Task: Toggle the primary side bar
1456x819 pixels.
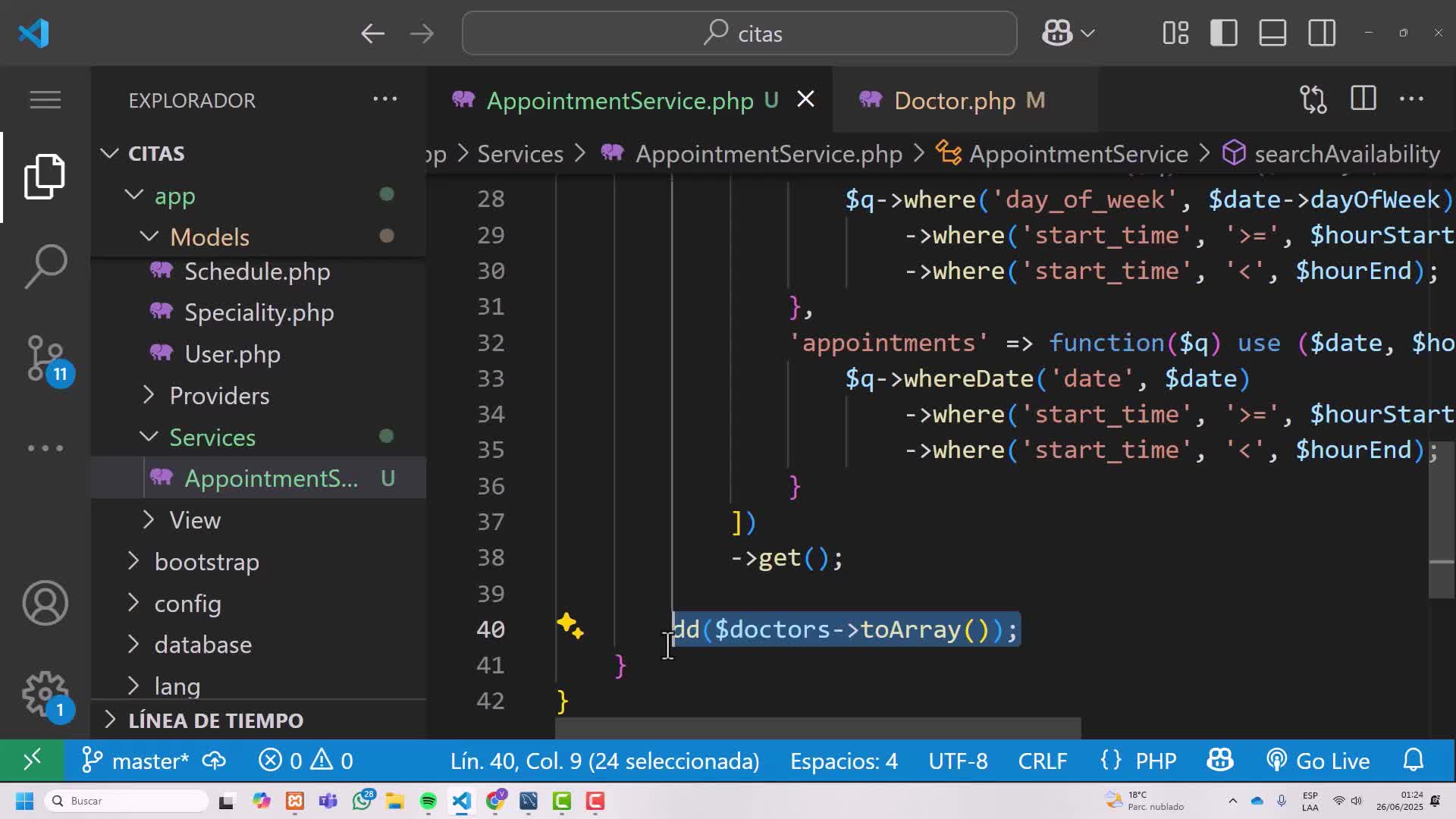Action: click(x=1224, y=33)
